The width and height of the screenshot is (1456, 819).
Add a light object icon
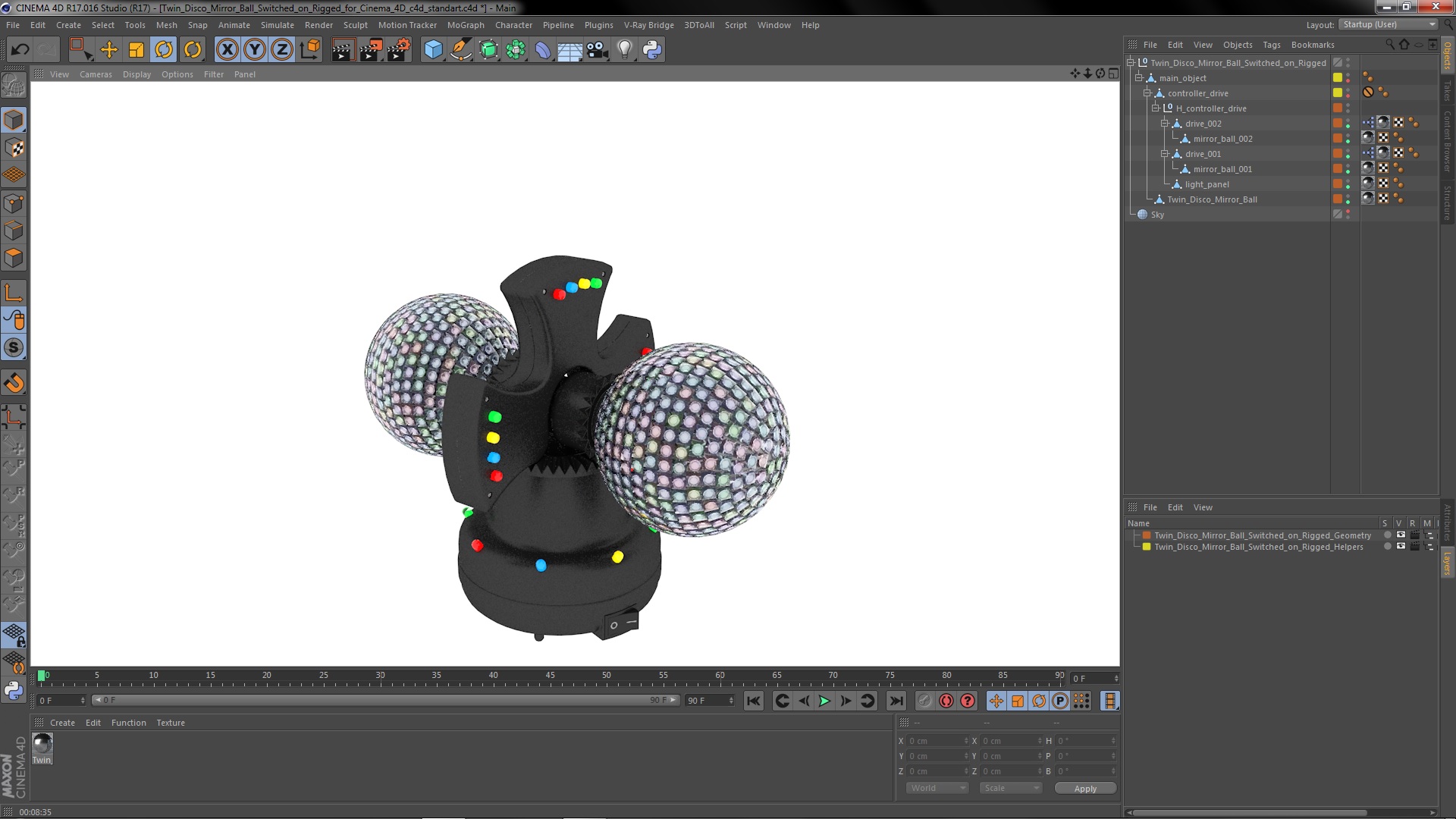pyautogui.click(x=625, y=50)
